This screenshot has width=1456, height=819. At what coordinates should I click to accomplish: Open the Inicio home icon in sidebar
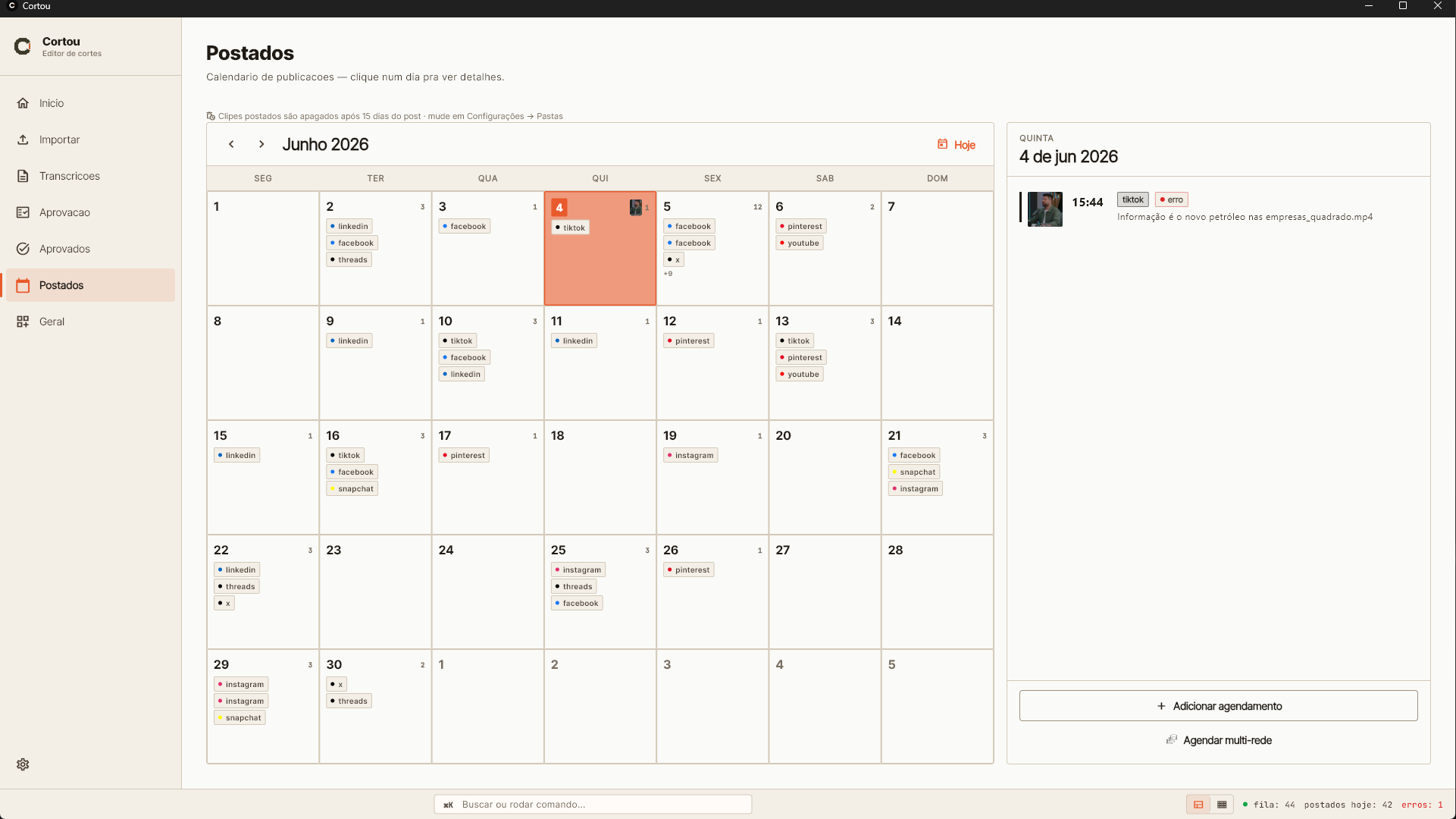pos(23,103)
